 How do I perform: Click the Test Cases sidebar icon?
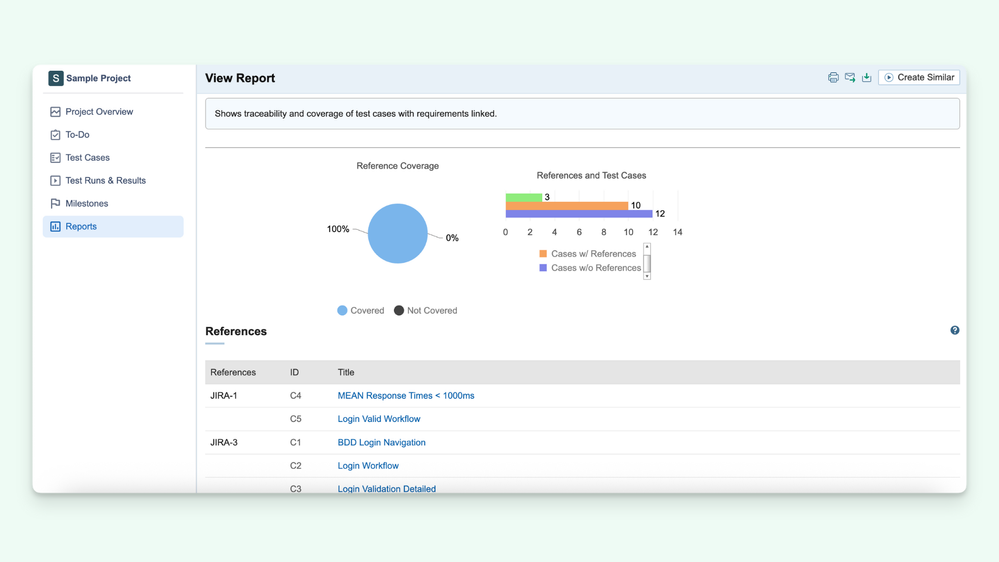click(55, 158)
